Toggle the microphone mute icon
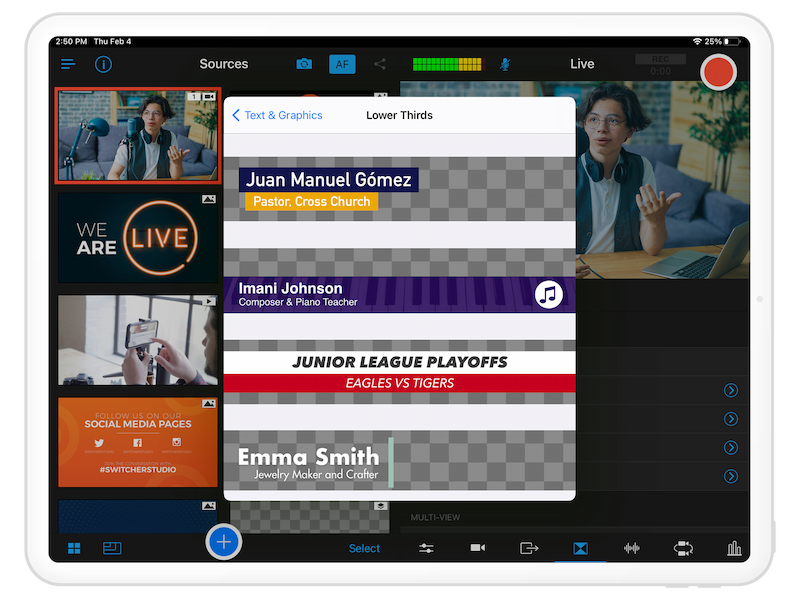800x600 pixels. [x=506, y=64]
